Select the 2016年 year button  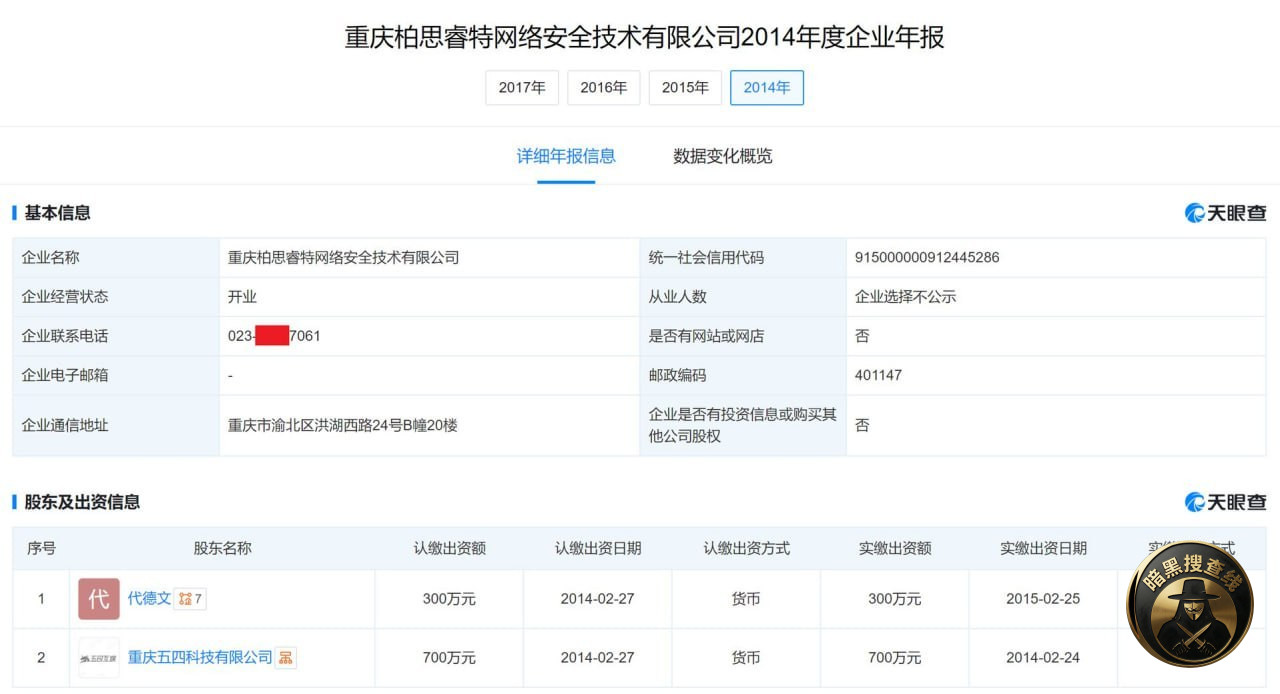604,87
